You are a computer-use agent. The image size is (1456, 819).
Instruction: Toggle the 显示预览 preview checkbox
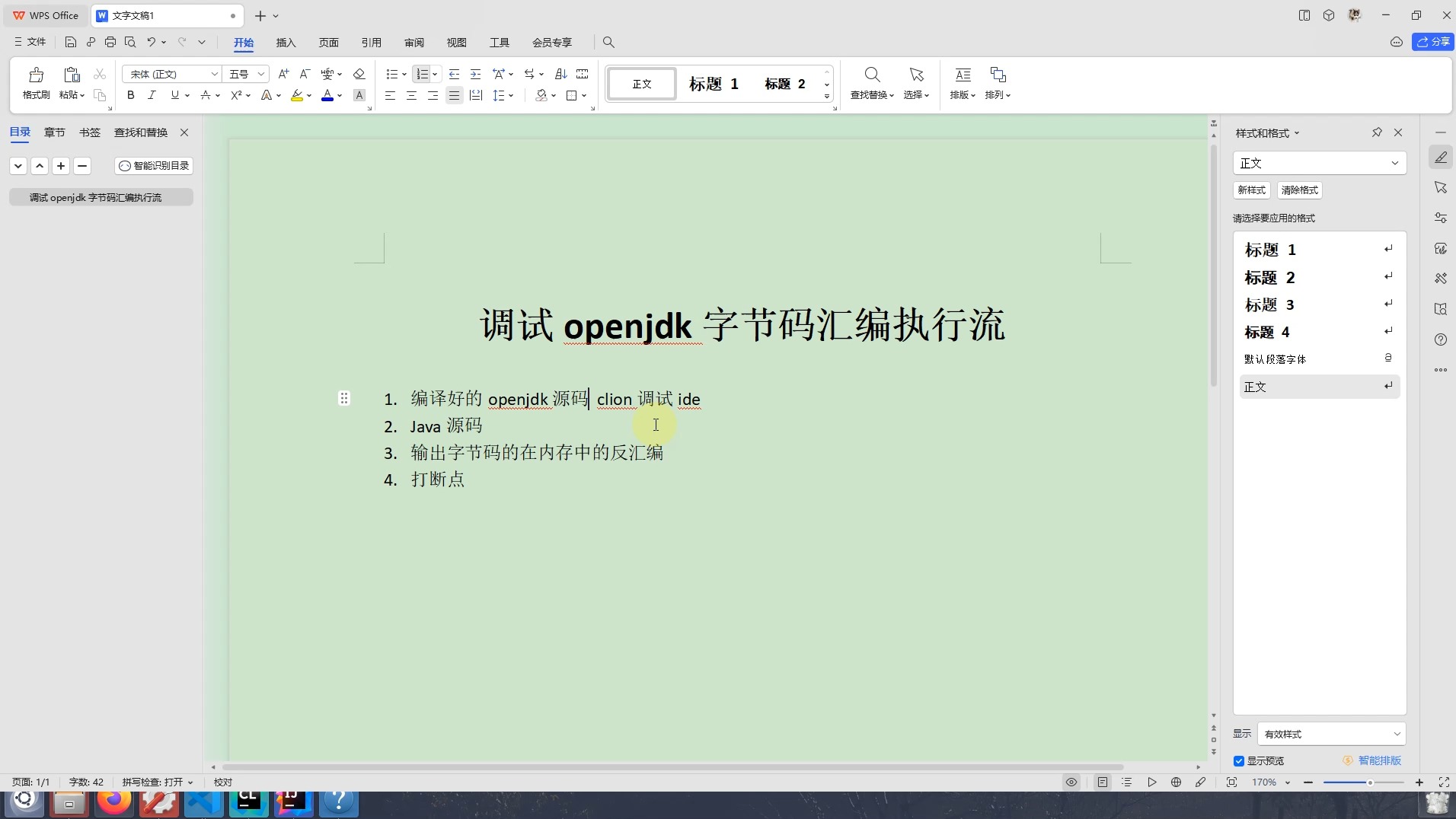coord(1240,760)
